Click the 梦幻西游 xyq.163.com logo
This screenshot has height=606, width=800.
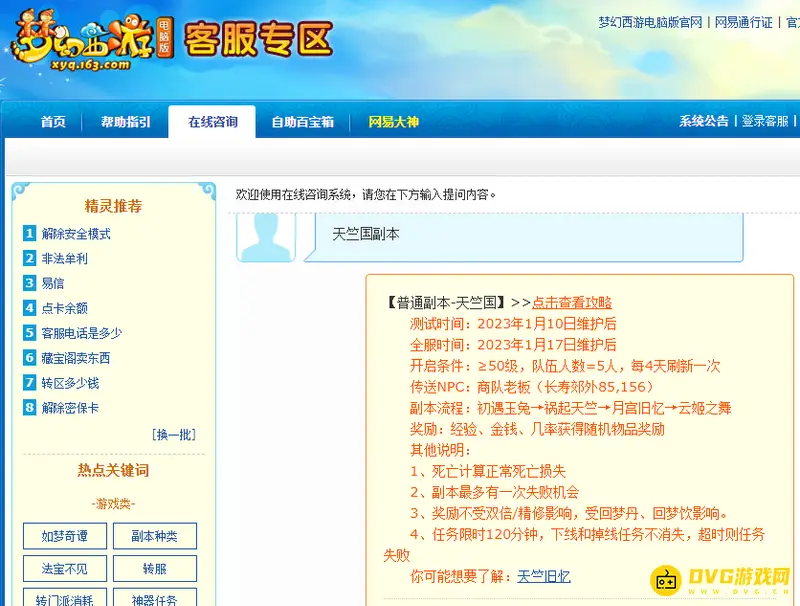point(92,42)
